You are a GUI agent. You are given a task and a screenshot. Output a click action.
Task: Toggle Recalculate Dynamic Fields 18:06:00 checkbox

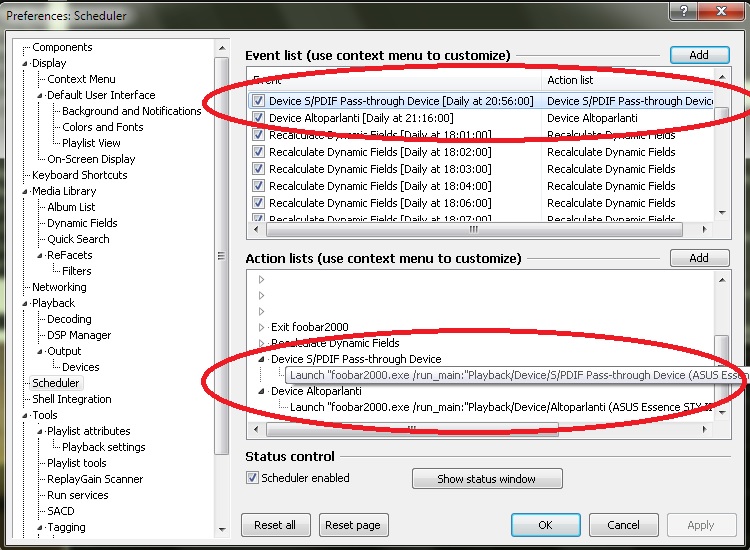pos(258,203)
